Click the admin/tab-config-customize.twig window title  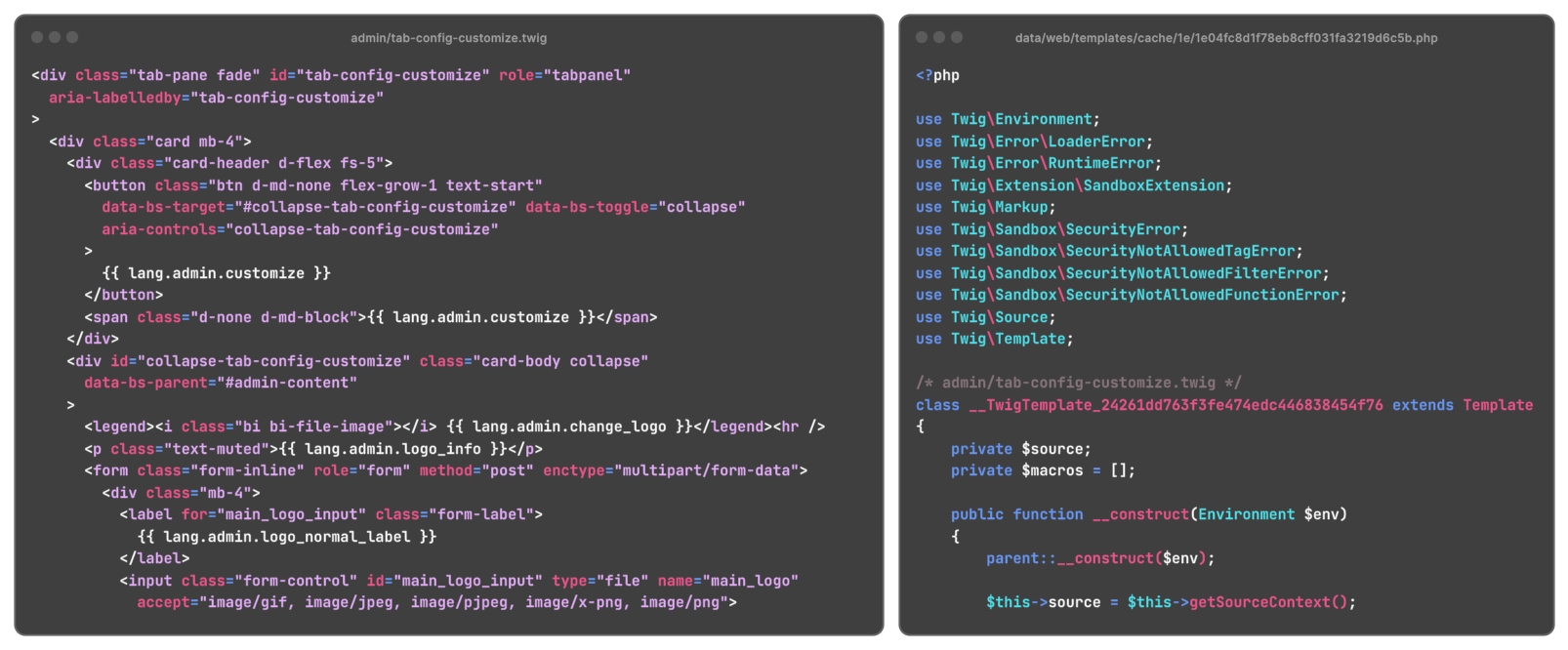448,38
